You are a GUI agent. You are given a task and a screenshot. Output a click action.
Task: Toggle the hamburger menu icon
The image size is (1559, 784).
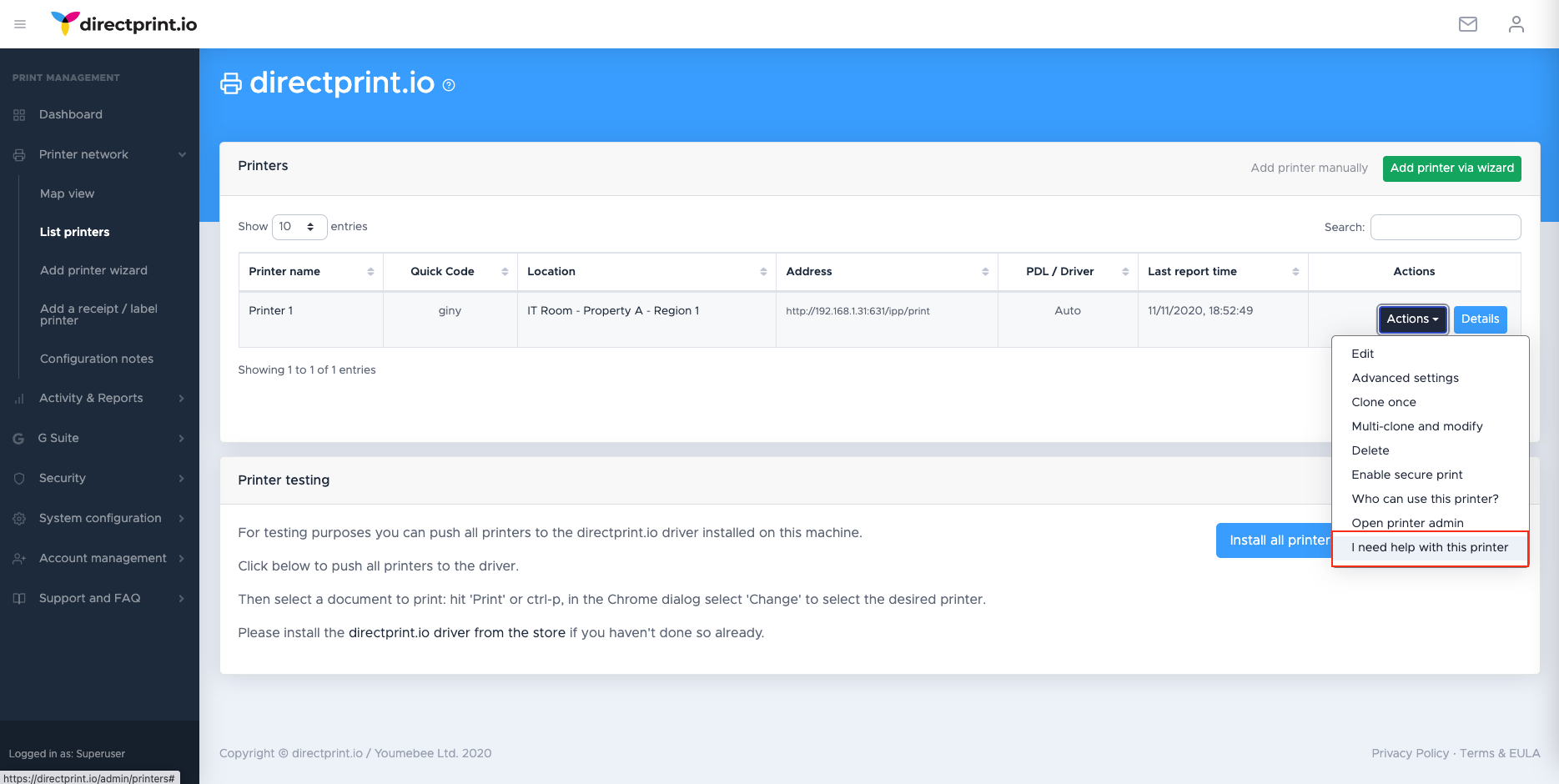(20, 24)
